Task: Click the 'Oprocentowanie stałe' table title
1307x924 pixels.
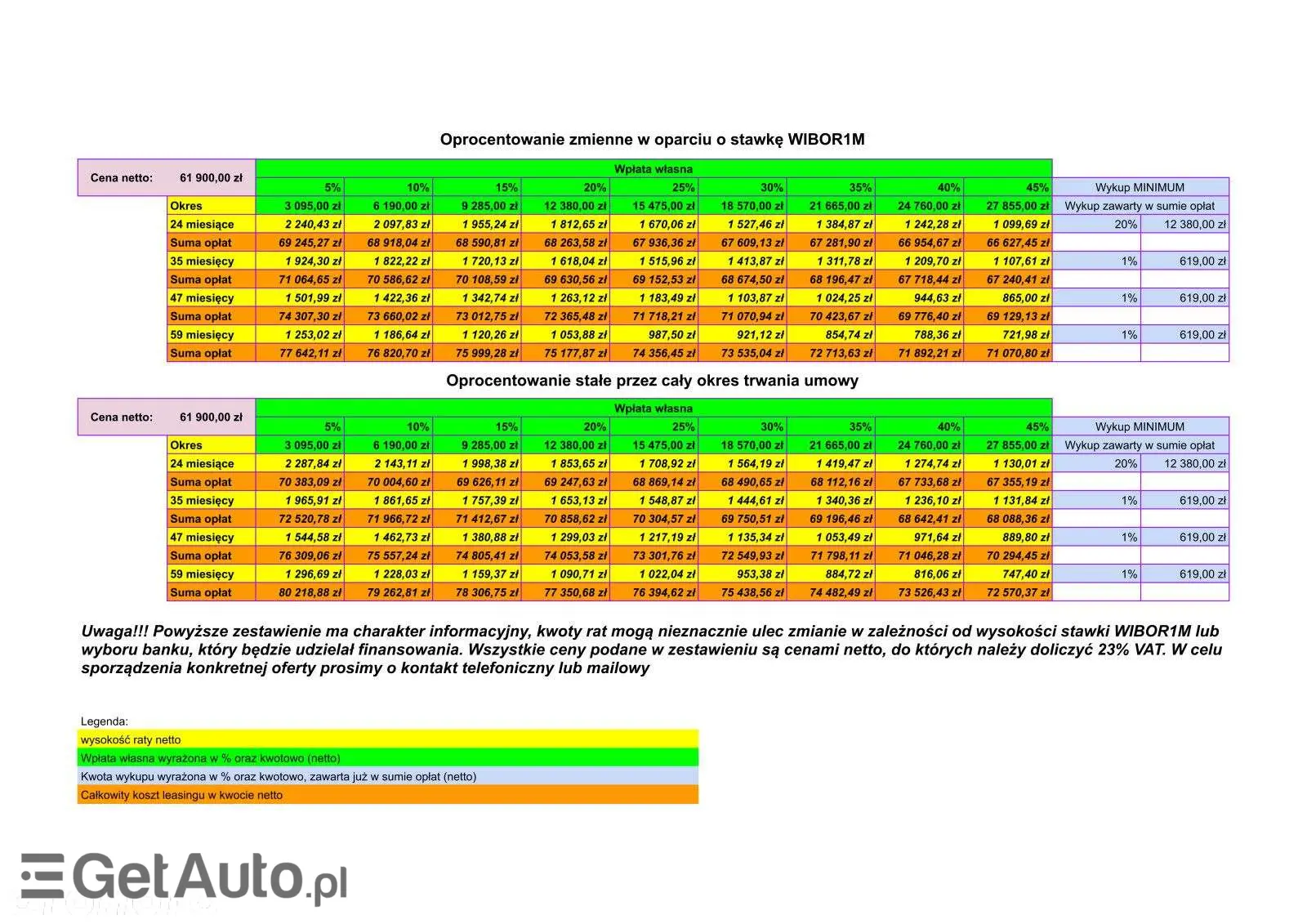Action: pyautogui.click(x=652, y=381)
